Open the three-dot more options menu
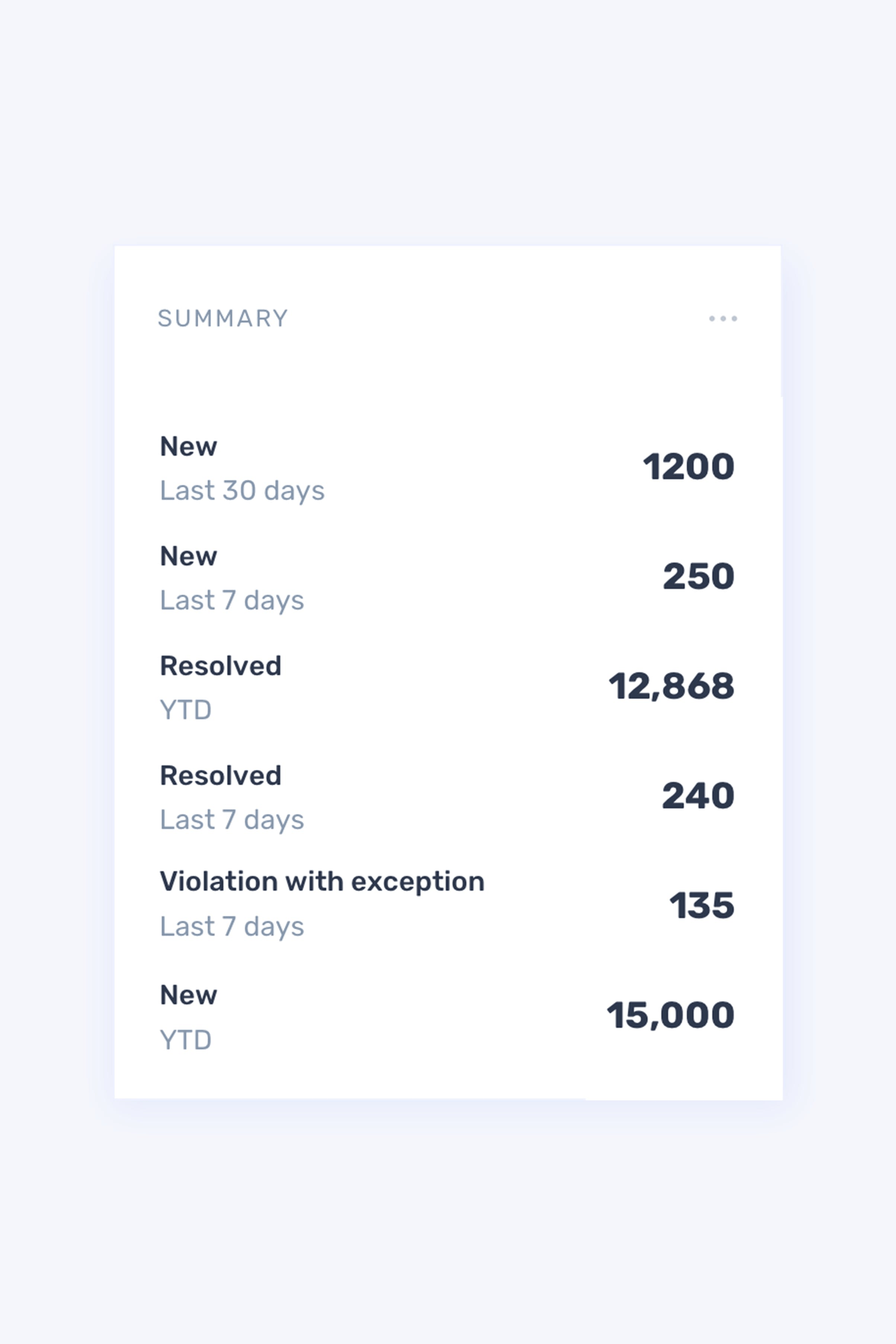This screenshot has width=896, height=1344. [x=723, y=319]
